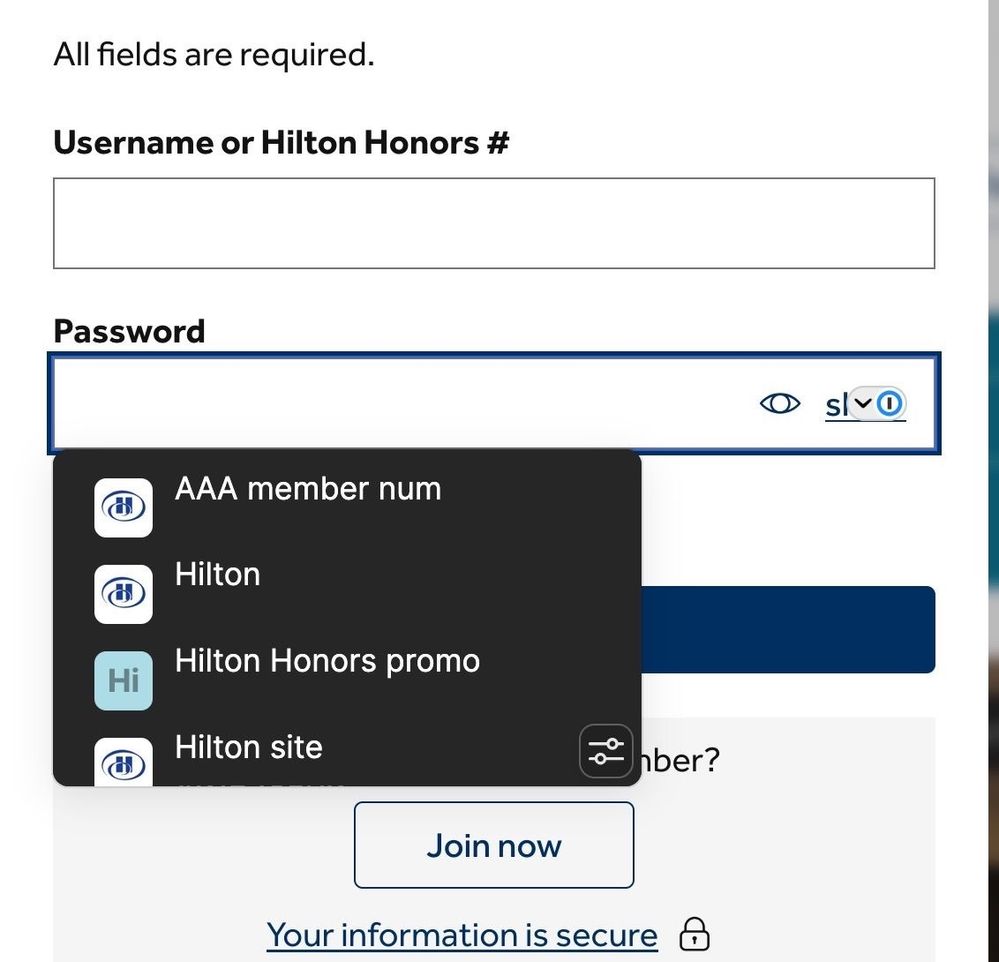Open autofill settings via the sliders icon

click(x=606, y=751)
